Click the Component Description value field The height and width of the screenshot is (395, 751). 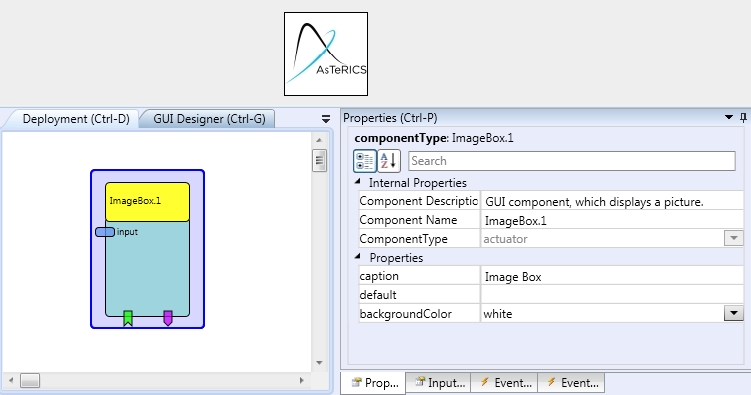pyautogui.click(x=612, y=201)
